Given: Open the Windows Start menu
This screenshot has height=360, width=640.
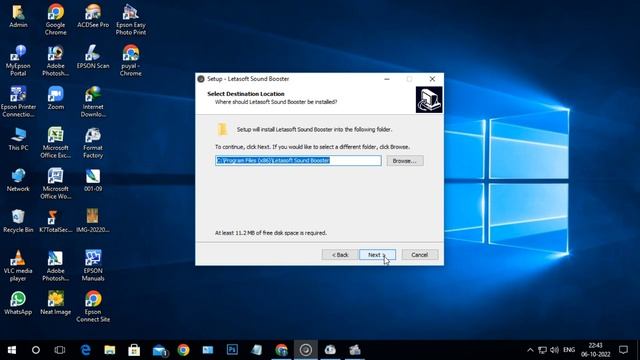Looking at the screenshot, I should click(12, 350).
